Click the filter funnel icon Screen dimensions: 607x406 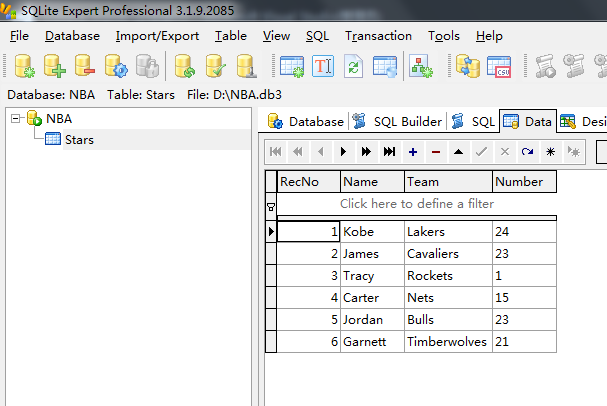(x=271, y=207)
